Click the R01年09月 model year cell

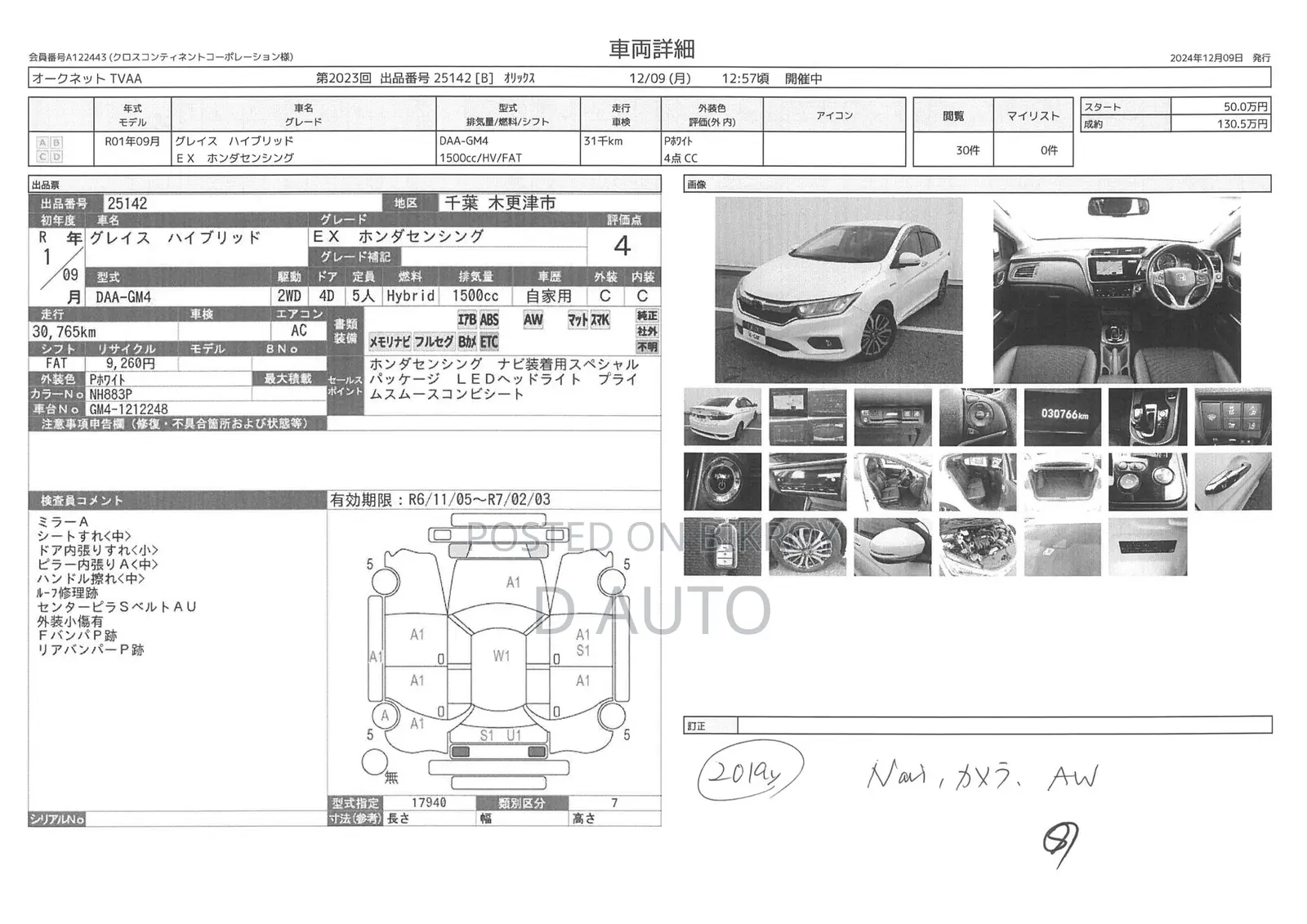coord(132,141)
